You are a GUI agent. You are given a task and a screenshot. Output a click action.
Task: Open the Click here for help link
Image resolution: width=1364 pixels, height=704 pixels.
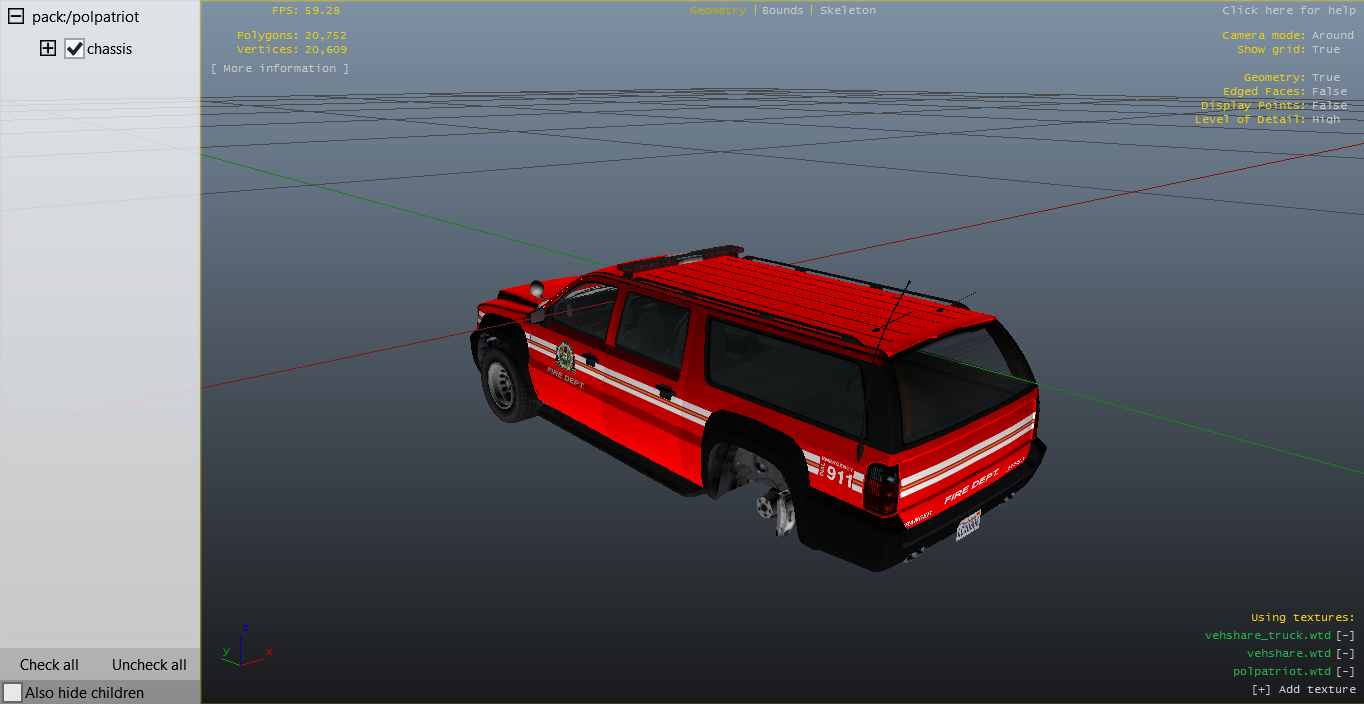point(1288,10)
